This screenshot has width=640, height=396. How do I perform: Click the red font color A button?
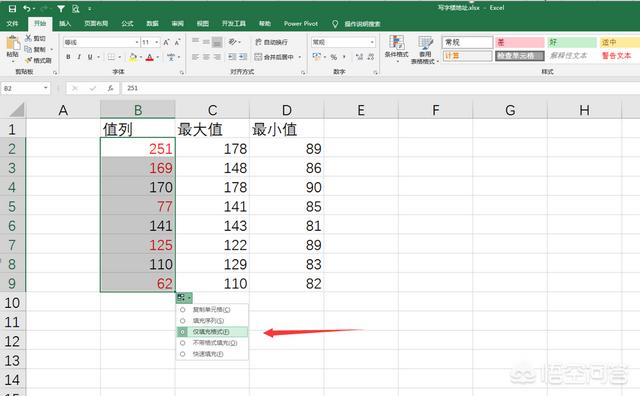pos(149,57)
